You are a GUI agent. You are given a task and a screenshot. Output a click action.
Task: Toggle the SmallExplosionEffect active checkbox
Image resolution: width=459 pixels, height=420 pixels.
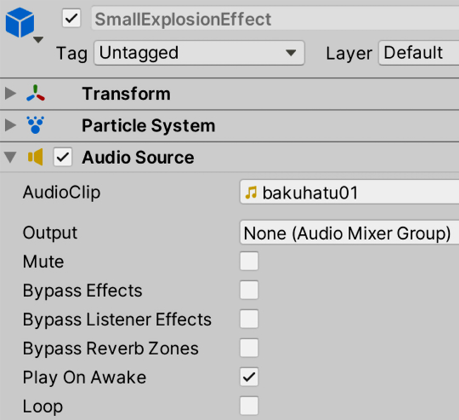[71, 18]
